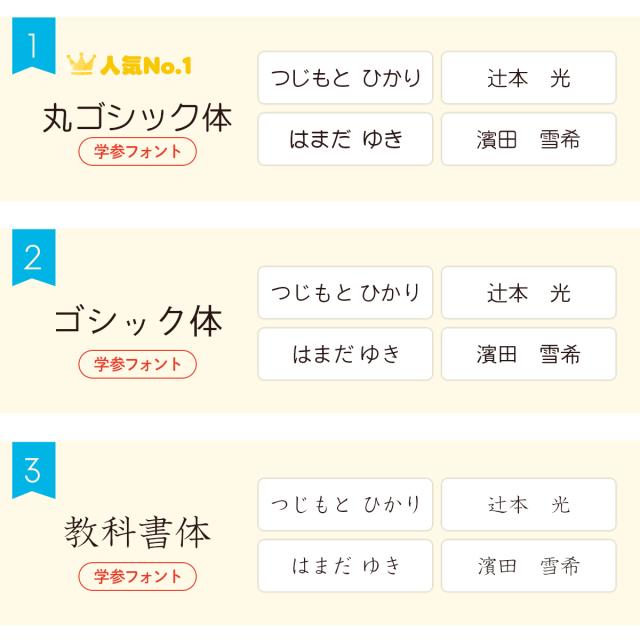This screenshot has width=640, height=640.
Task: Pick はまだ ゆき sample in 教科書体
Action: [345, 566]
